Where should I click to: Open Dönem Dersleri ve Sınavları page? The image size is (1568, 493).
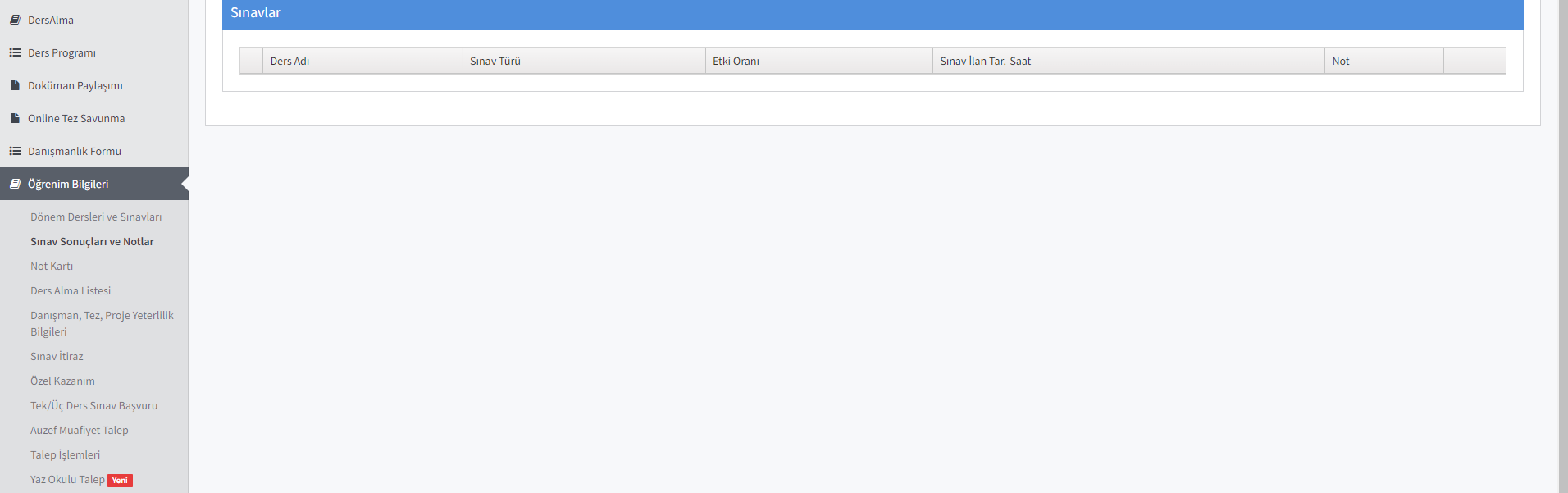(96, 217)
